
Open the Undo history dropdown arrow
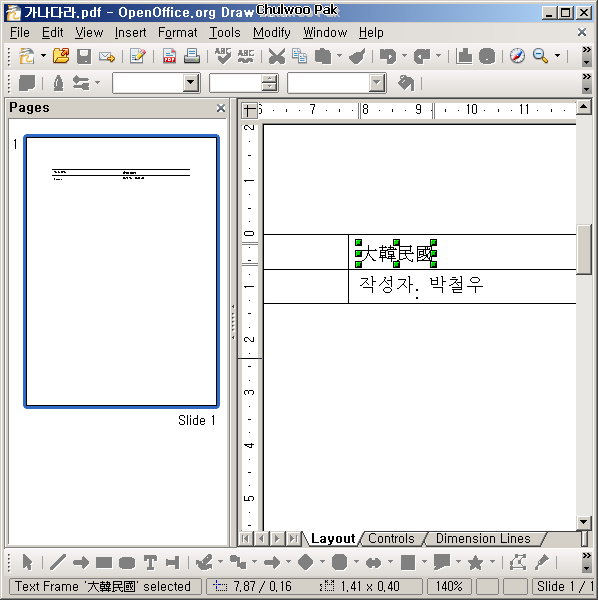[404, 56]
